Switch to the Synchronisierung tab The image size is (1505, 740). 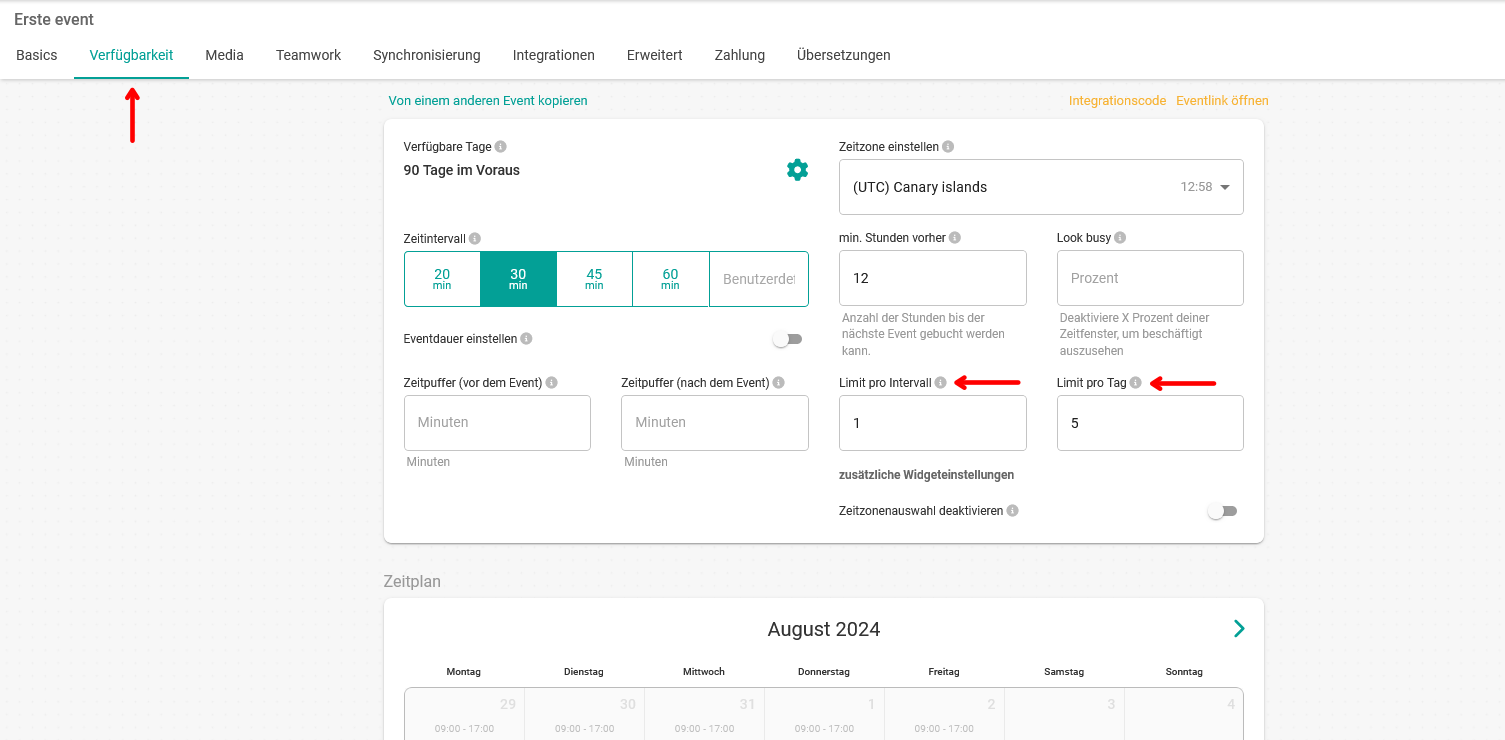427,55
